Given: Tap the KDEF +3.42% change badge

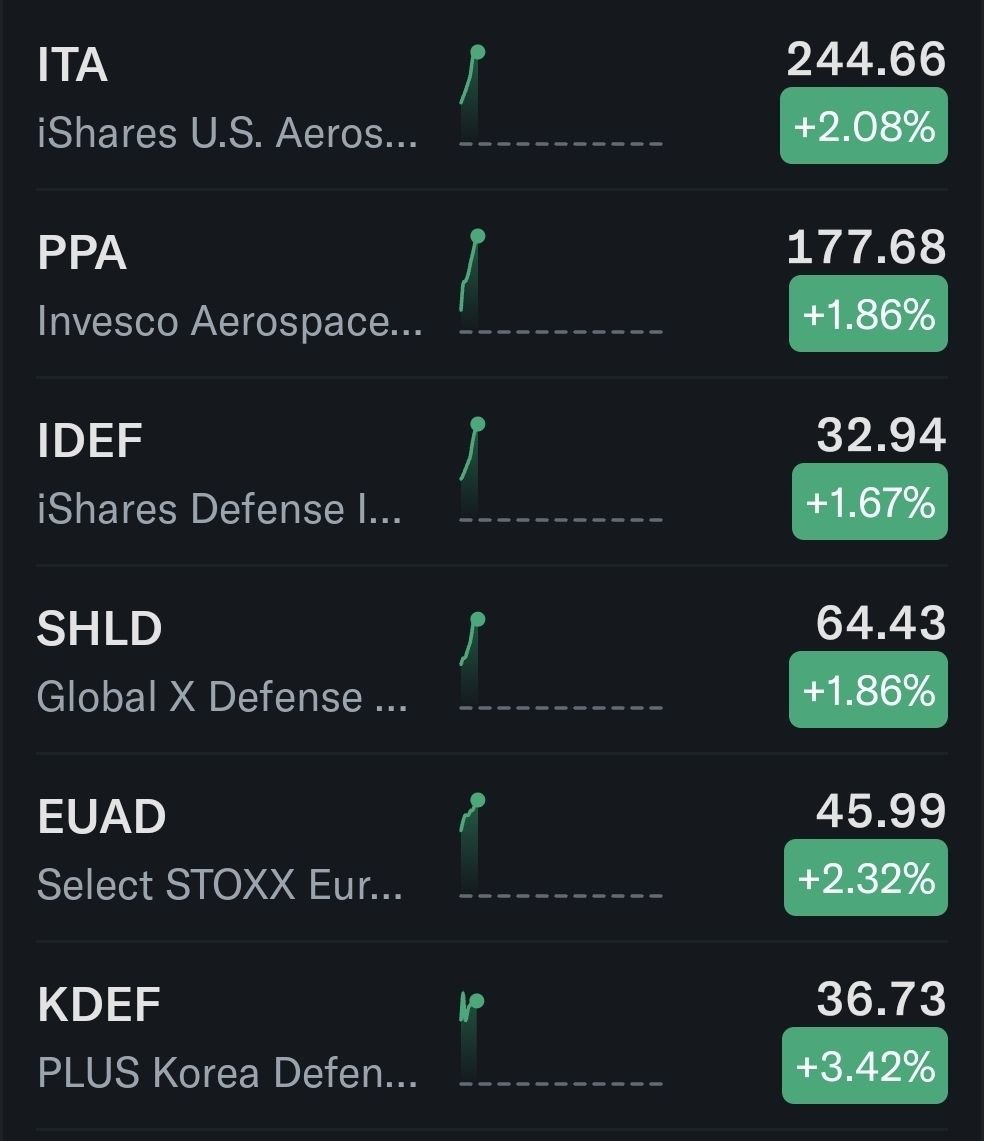Looking at the screenshot, I should click(x=865, y=1065).
